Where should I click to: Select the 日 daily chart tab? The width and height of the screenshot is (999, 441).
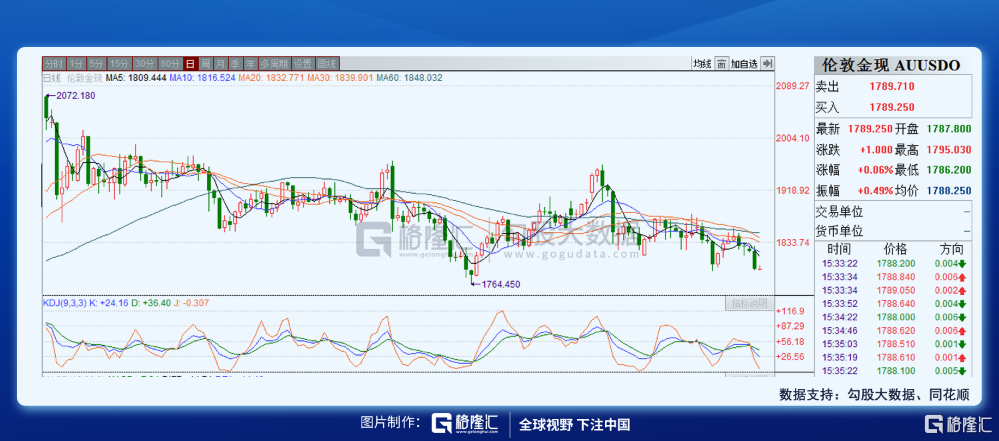pyautogui.click(x=190, y=64)
